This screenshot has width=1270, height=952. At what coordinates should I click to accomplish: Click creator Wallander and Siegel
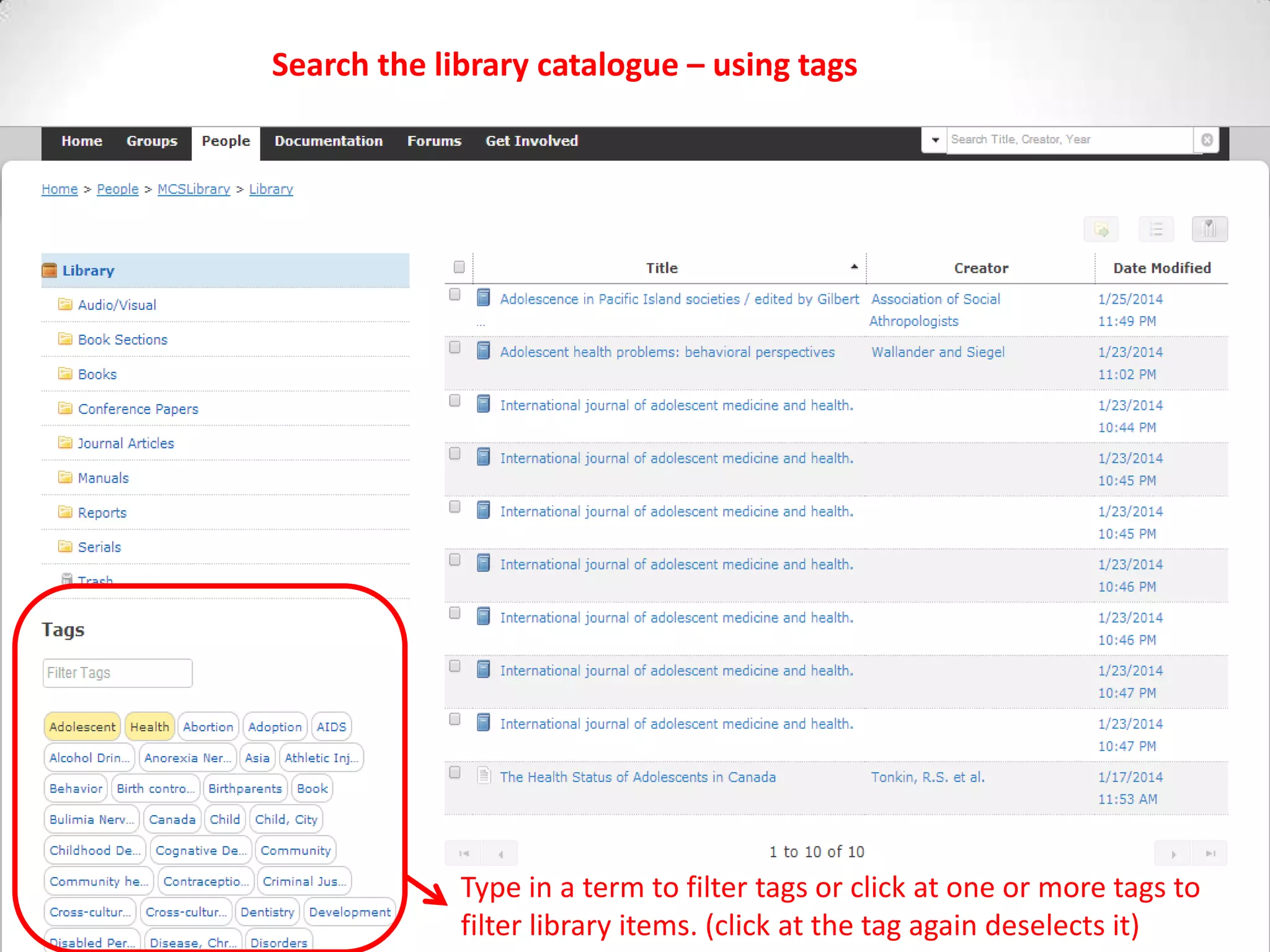tap(938, 352)
